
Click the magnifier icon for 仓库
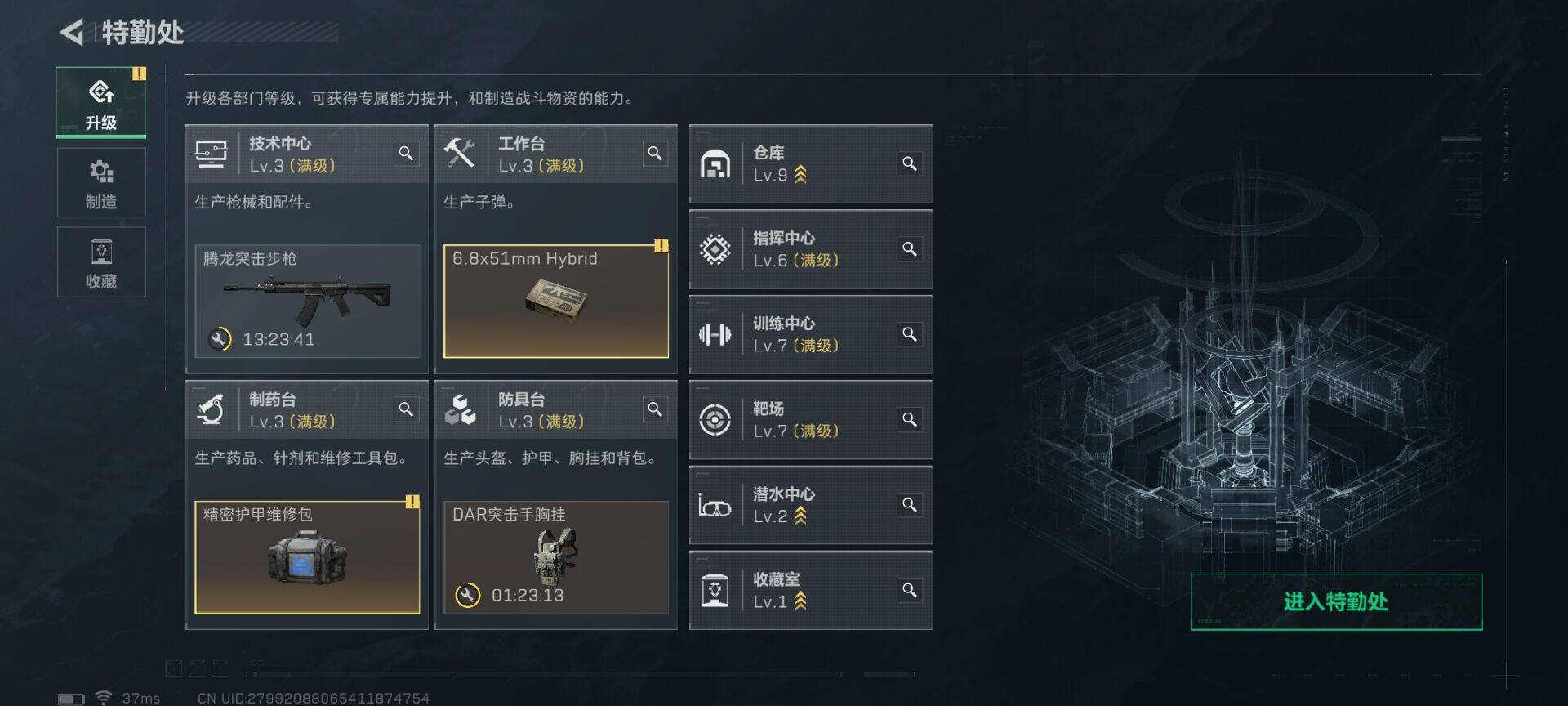point(909,163)
